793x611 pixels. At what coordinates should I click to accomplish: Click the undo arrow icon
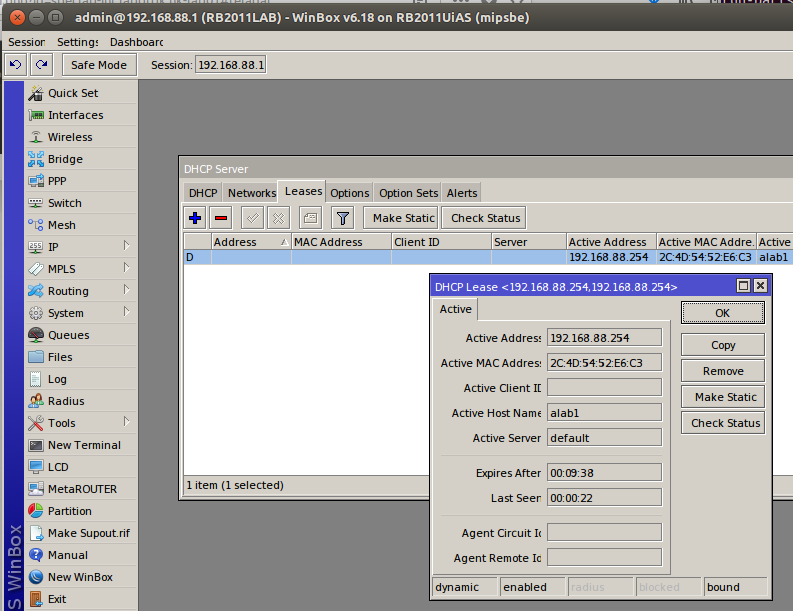click(15, 65)
